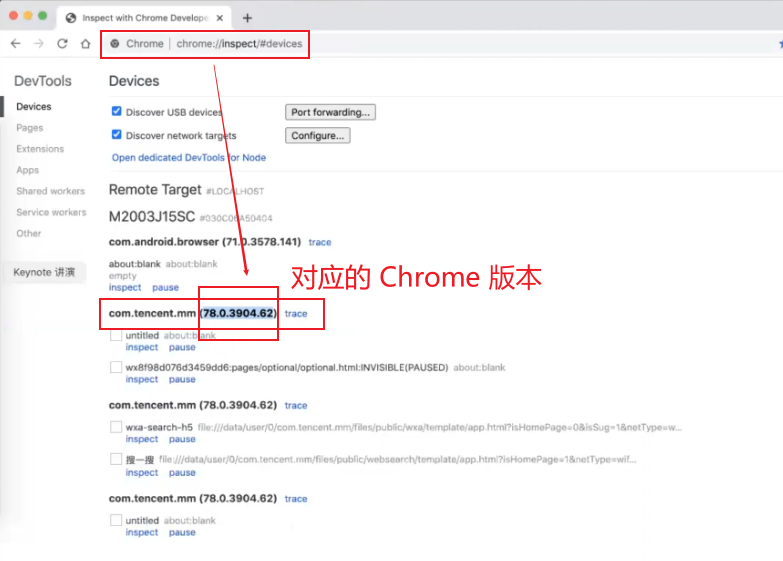Viewport: 783px width, 561px height.
Task: Toggle Discover USB devices checkbox
Action: click(116, 111)
